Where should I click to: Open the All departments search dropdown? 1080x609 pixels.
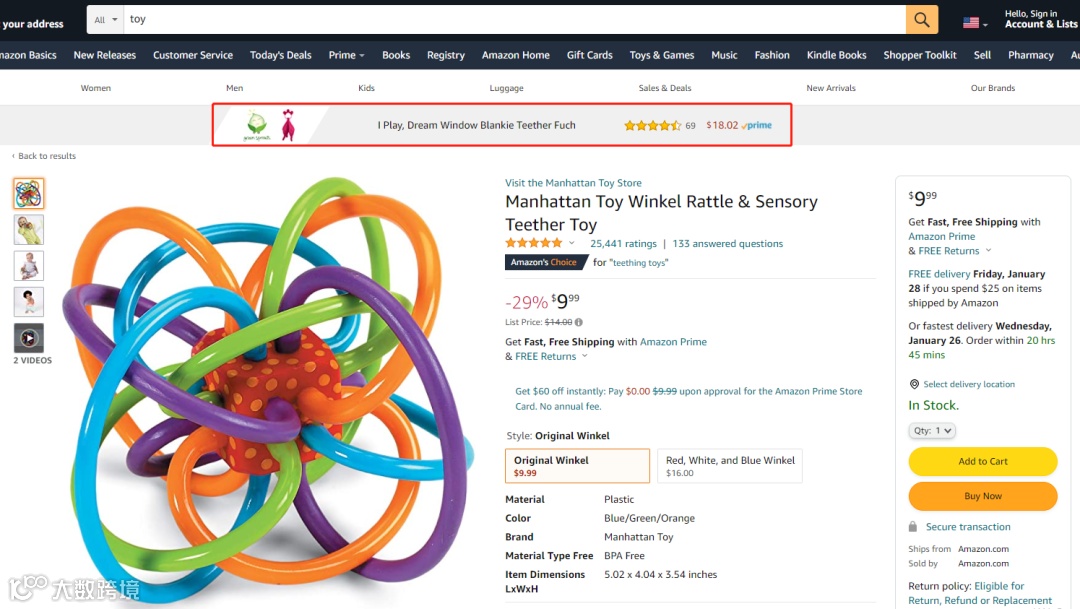point(105,19)
